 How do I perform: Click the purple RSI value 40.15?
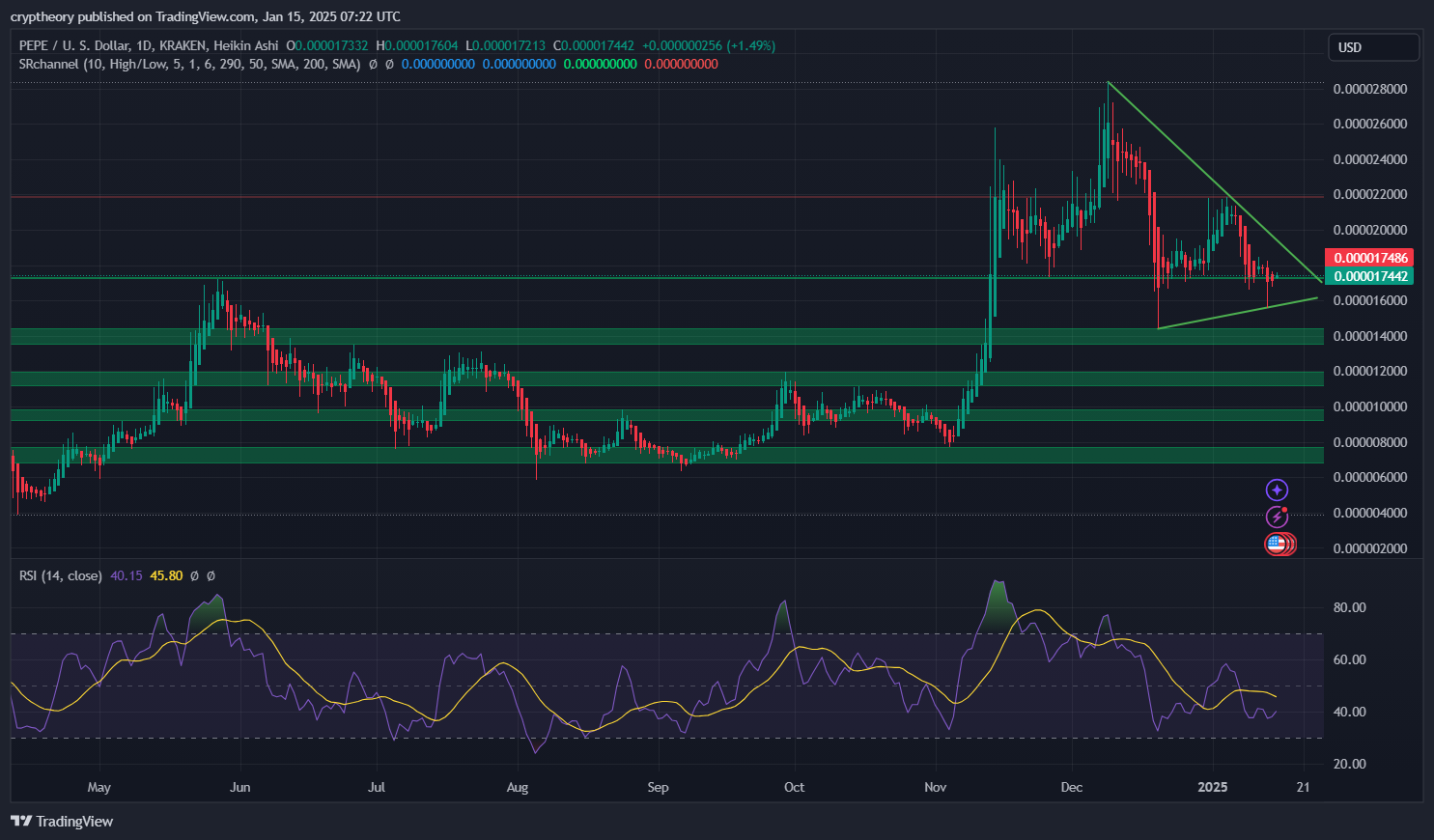[x=127, y=575]
